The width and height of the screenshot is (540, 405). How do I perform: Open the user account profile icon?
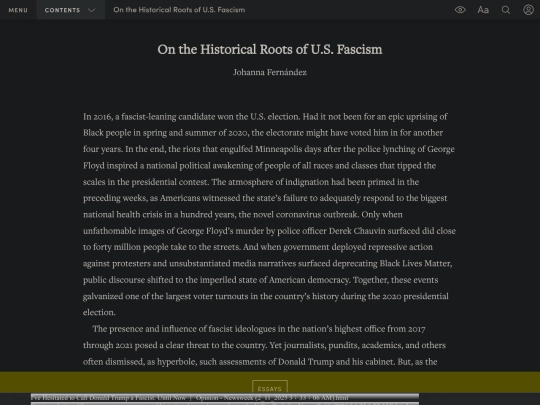point(528,10)
